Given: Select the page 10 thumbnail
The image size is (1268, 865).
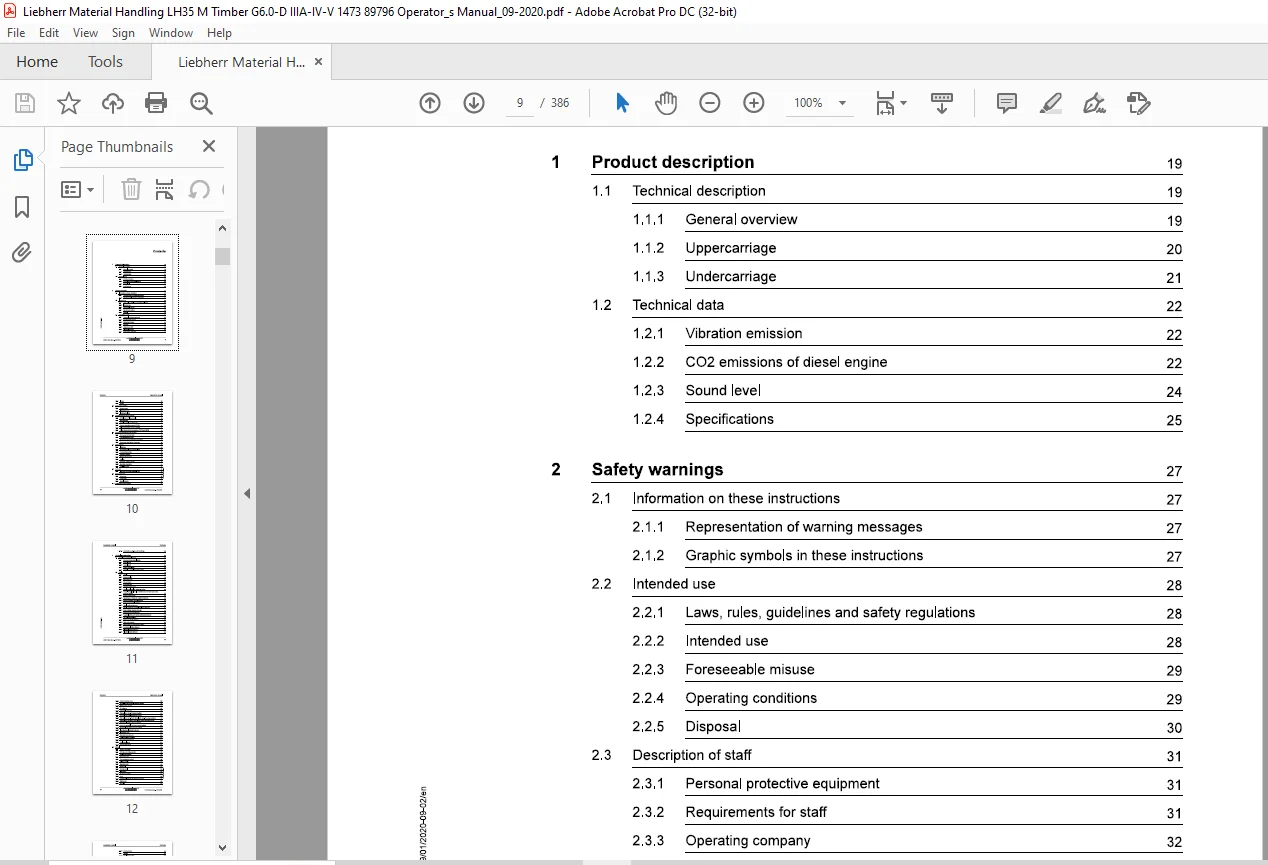Looking at the screenshot, I should click(132, 442).
